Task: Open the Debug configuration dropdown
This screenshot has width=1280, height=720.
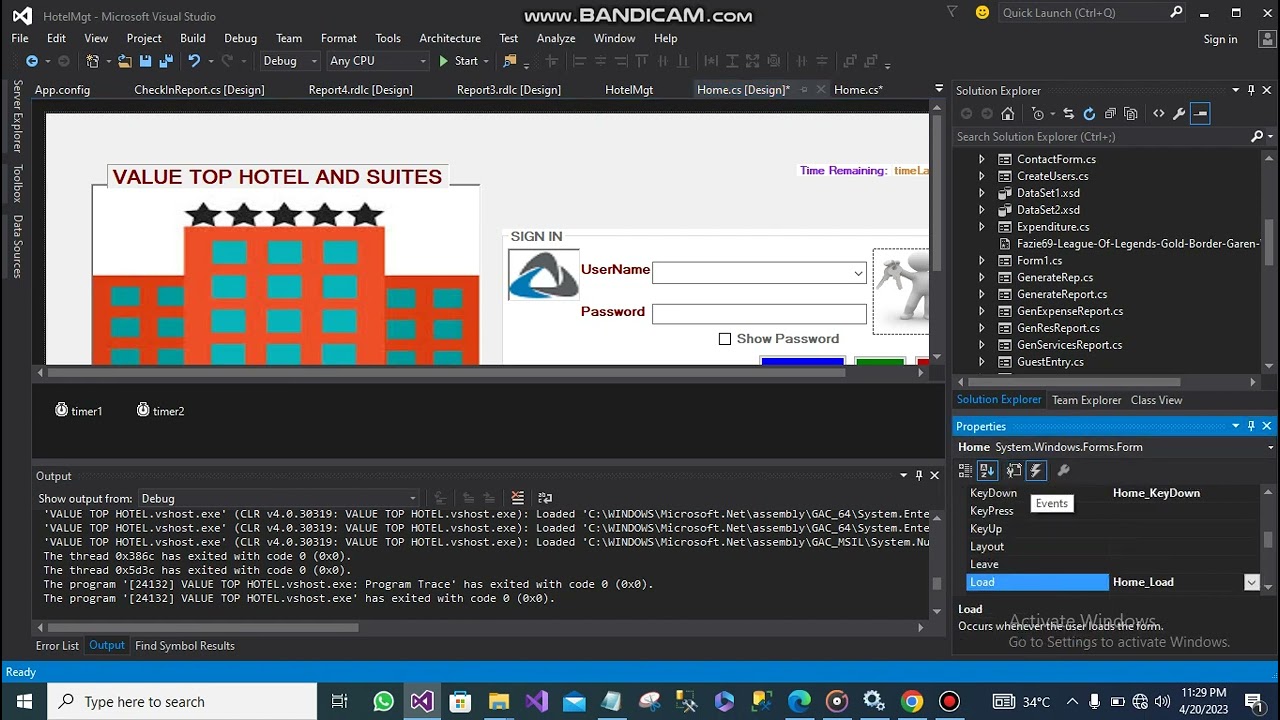Action: [313, 61]
